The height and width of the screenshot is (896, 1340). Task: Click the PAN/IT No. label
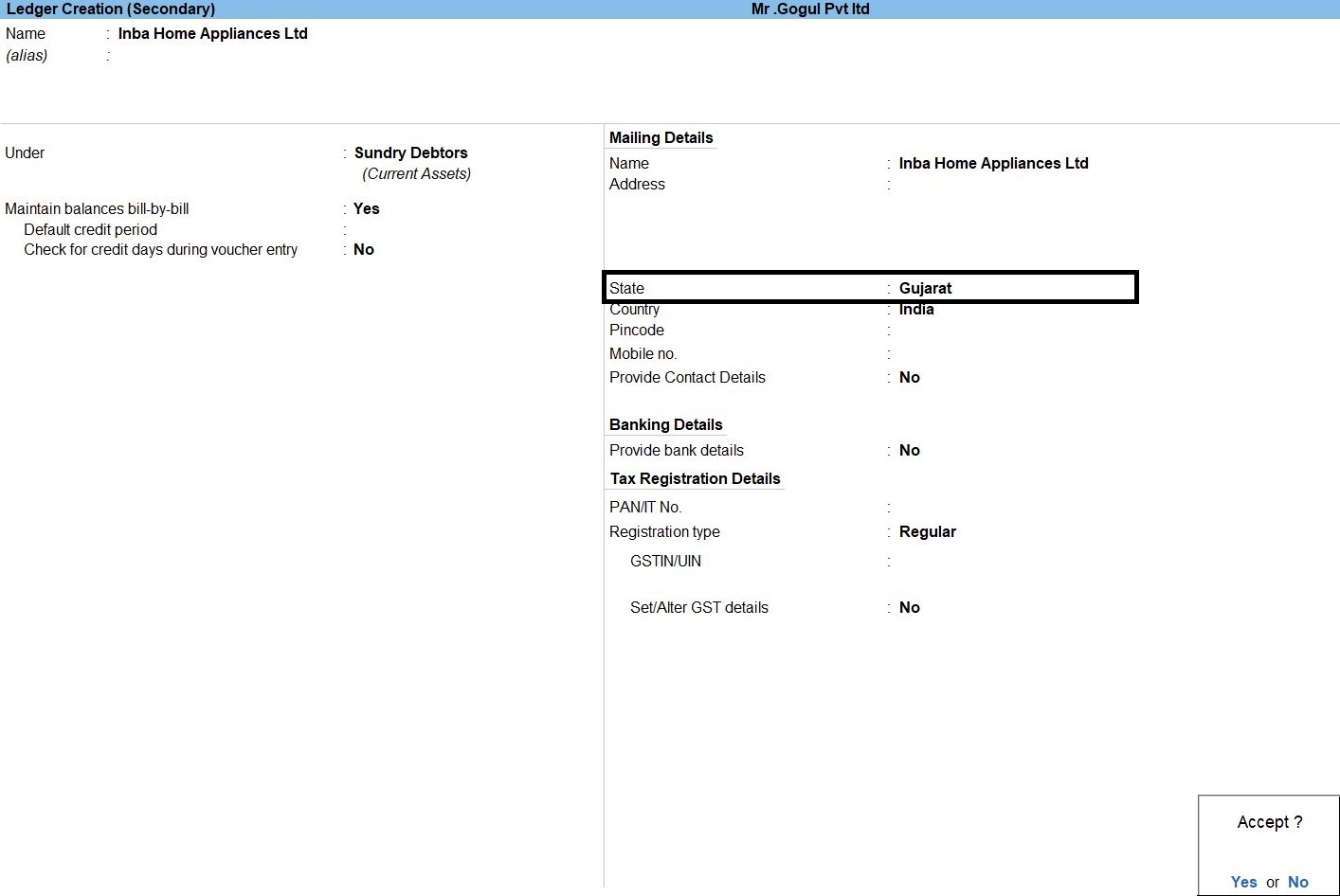click(644, 507)
